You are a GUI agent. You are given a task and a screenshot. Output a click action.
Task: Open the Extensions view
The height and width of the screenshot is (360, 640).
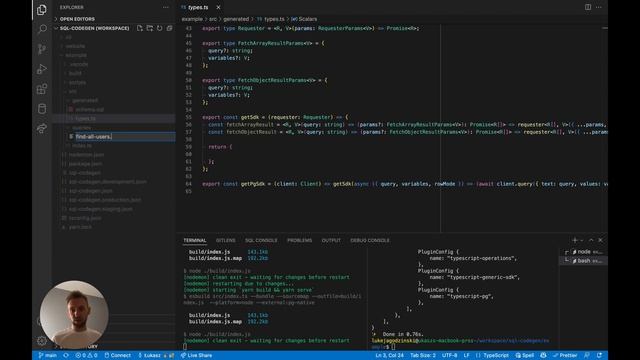[42, 89]
